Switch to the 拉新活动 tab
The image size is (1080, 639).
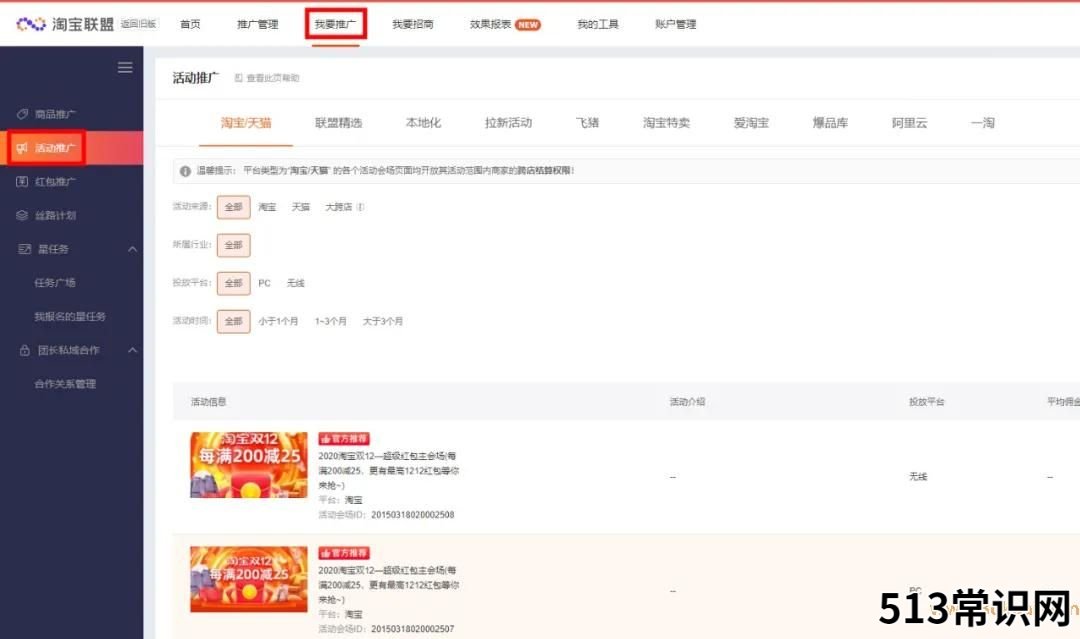pos(508,123)
